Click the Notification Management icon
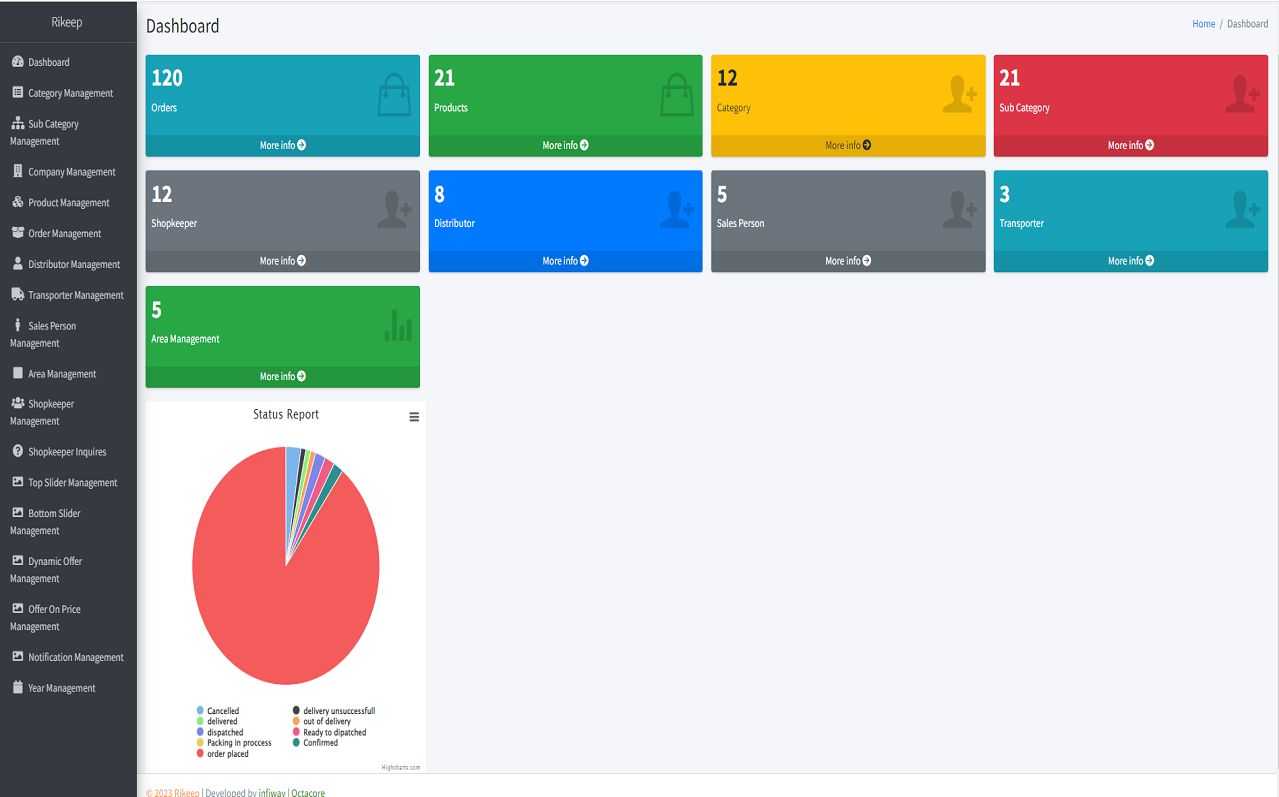This screenshot has width=1279, height=797. click(x=16, y=656)
